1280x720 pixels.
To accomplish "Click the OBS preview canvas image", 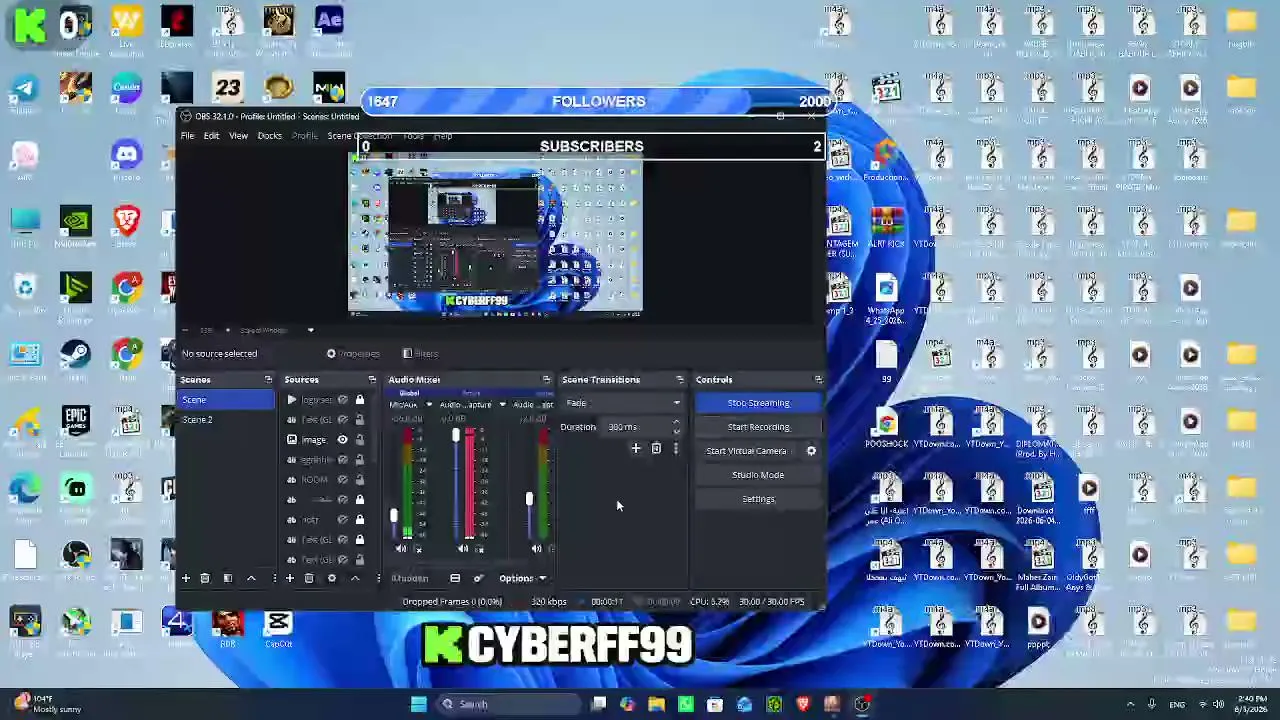I will coord(495,237).
